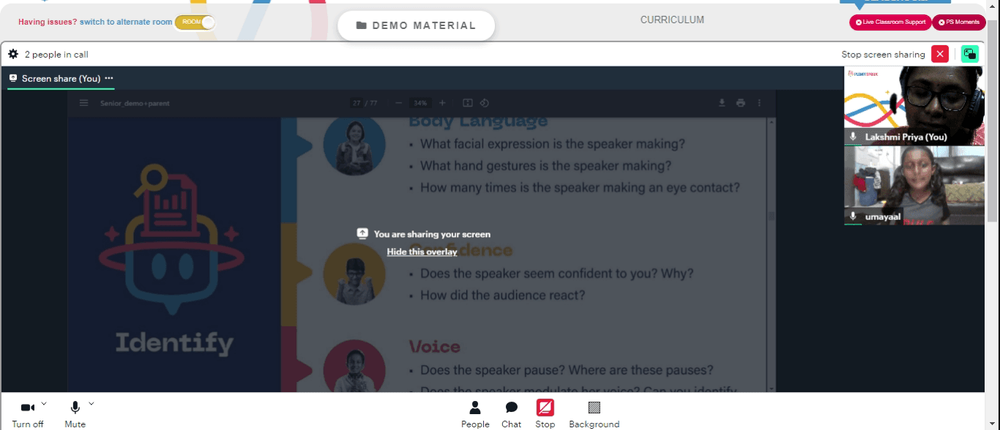Open PDF viewer more actions menu
This screenshot has height=430, width=1000.
click(x=759, y=103)
